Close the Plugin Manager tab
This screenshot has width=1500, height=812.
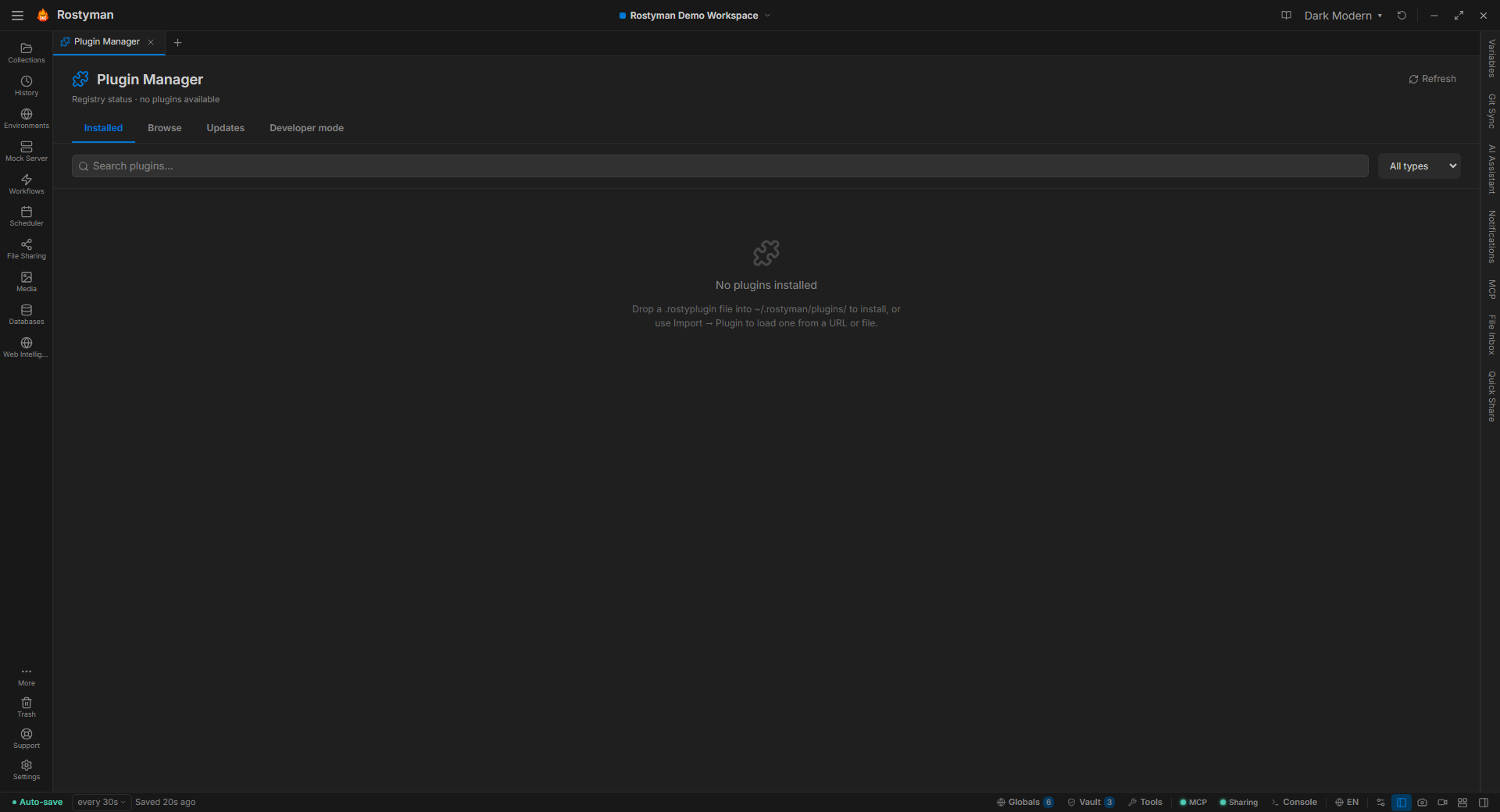[x=151, y=42]
